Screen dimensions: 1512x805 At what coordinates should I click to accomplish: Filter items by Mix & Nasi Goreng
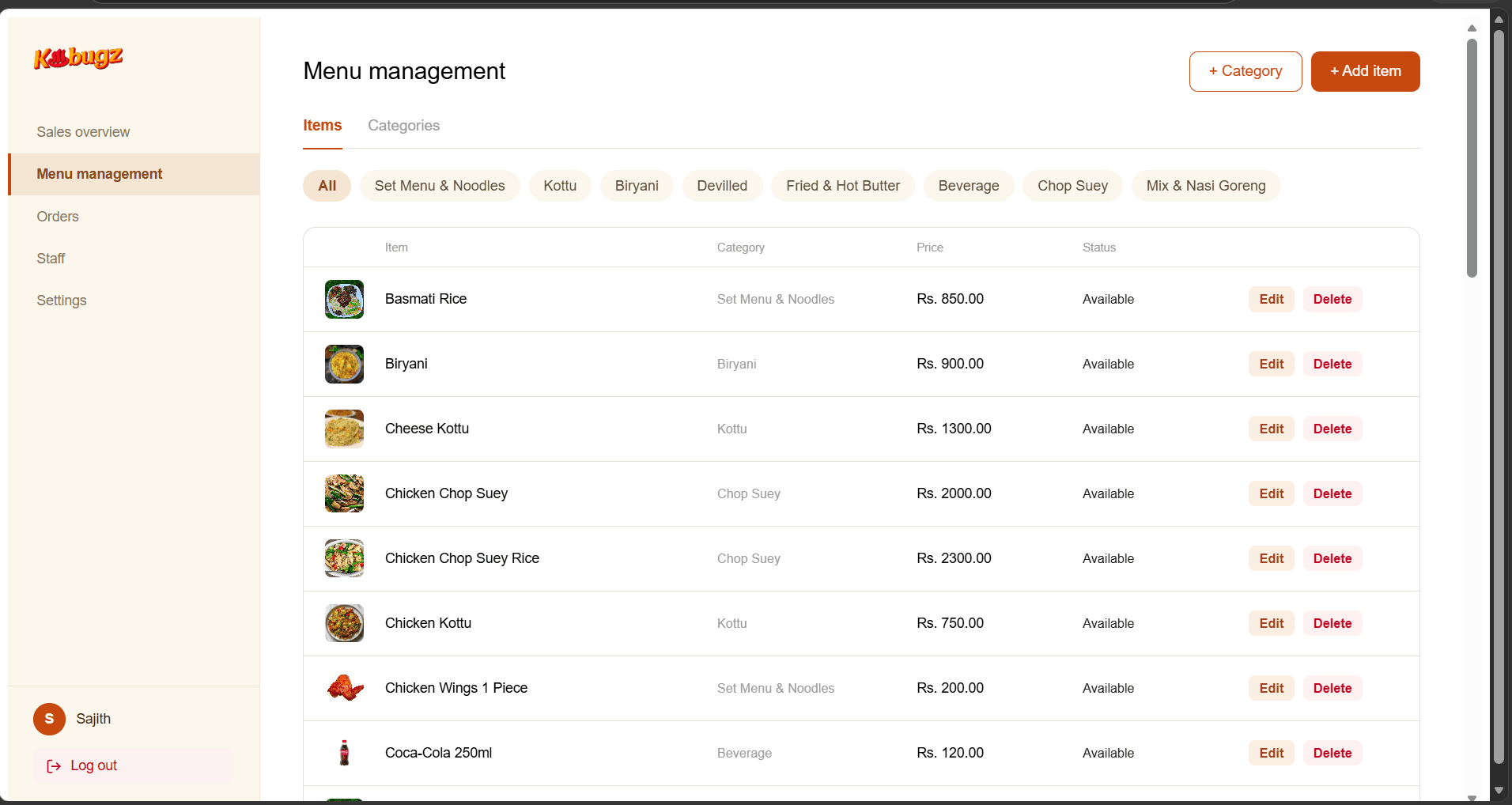click(1206, 186)
